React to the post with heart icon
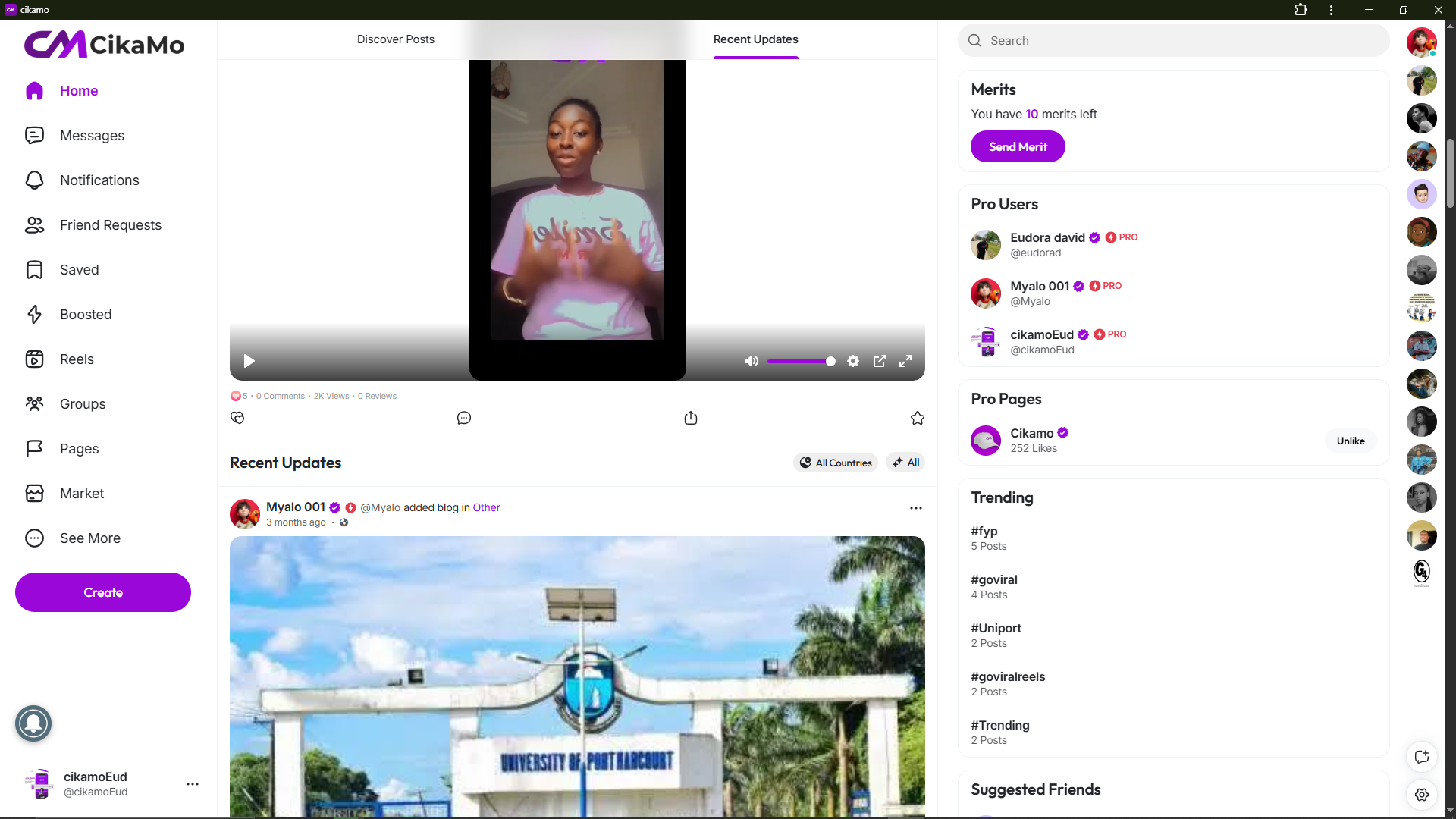Image resolution: width=1456 pixels, height=819 pixels. coord(237,418)
